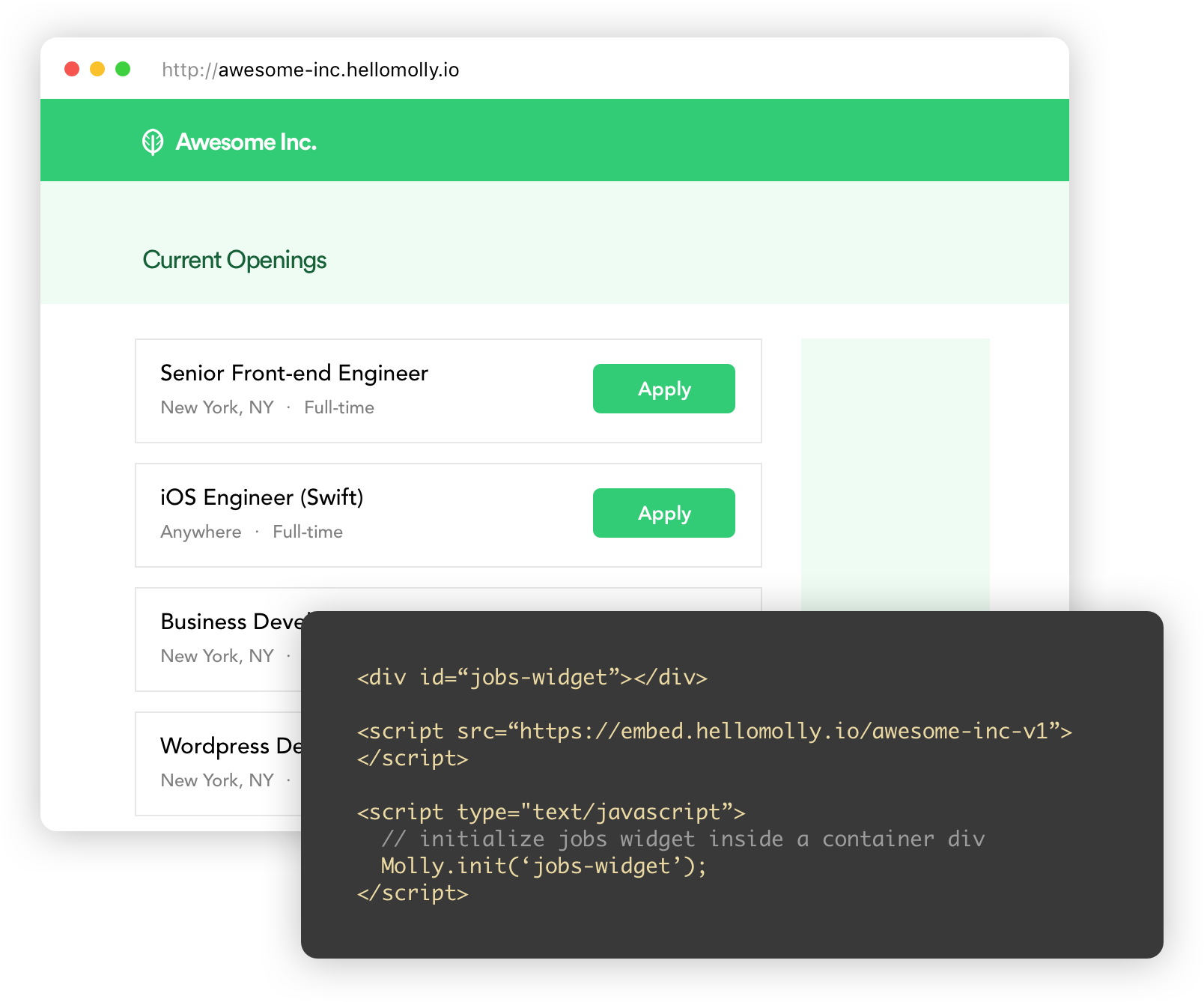Click the light green sidebar panel

click(896, 475)
